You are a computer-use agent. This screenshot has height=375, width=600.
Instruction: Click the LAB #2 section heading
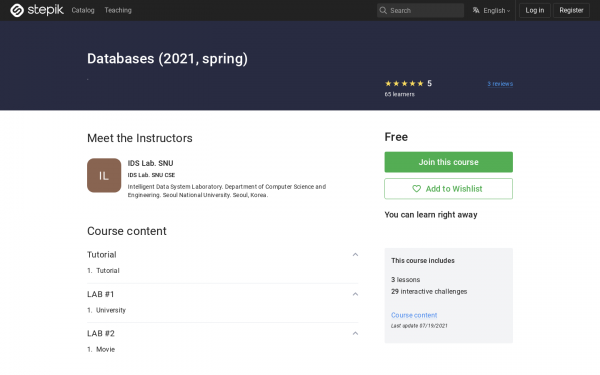coord(101,333)
